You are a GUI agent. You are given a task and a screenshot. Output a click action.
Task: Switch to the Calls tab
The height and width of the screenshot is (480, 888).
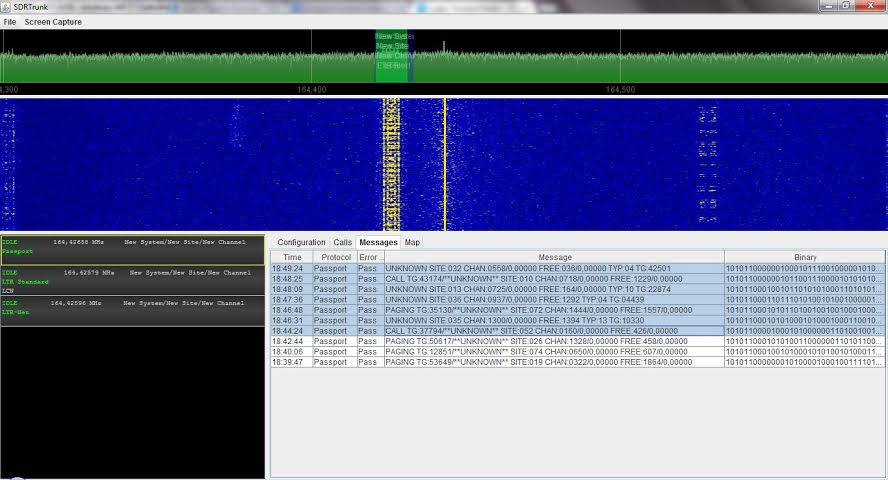pos(342,242)
